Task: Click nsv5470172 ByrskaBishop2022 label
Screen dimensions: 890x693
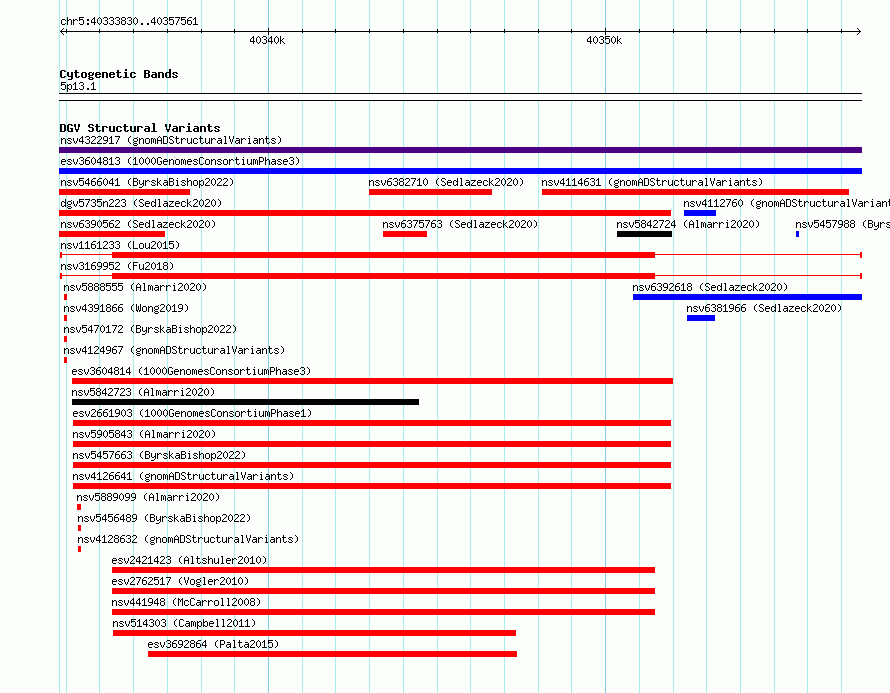Action: coord(150,329)
